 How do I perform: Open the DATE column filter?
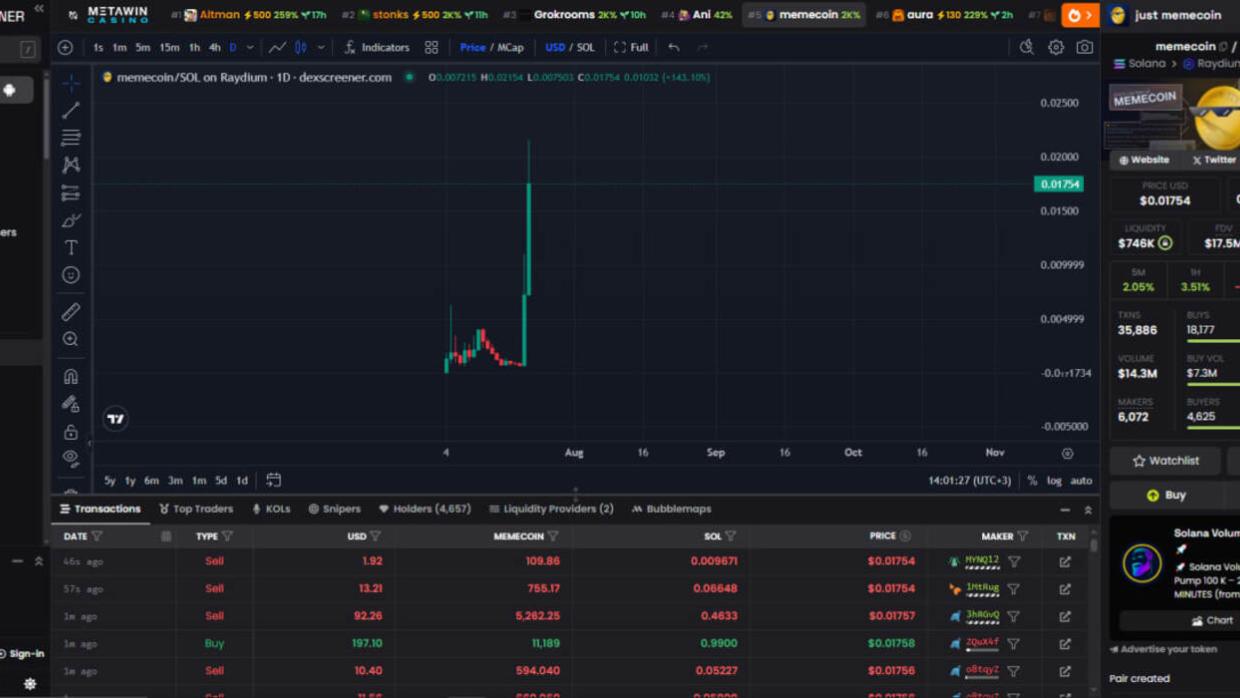click(x=97, y=537)
